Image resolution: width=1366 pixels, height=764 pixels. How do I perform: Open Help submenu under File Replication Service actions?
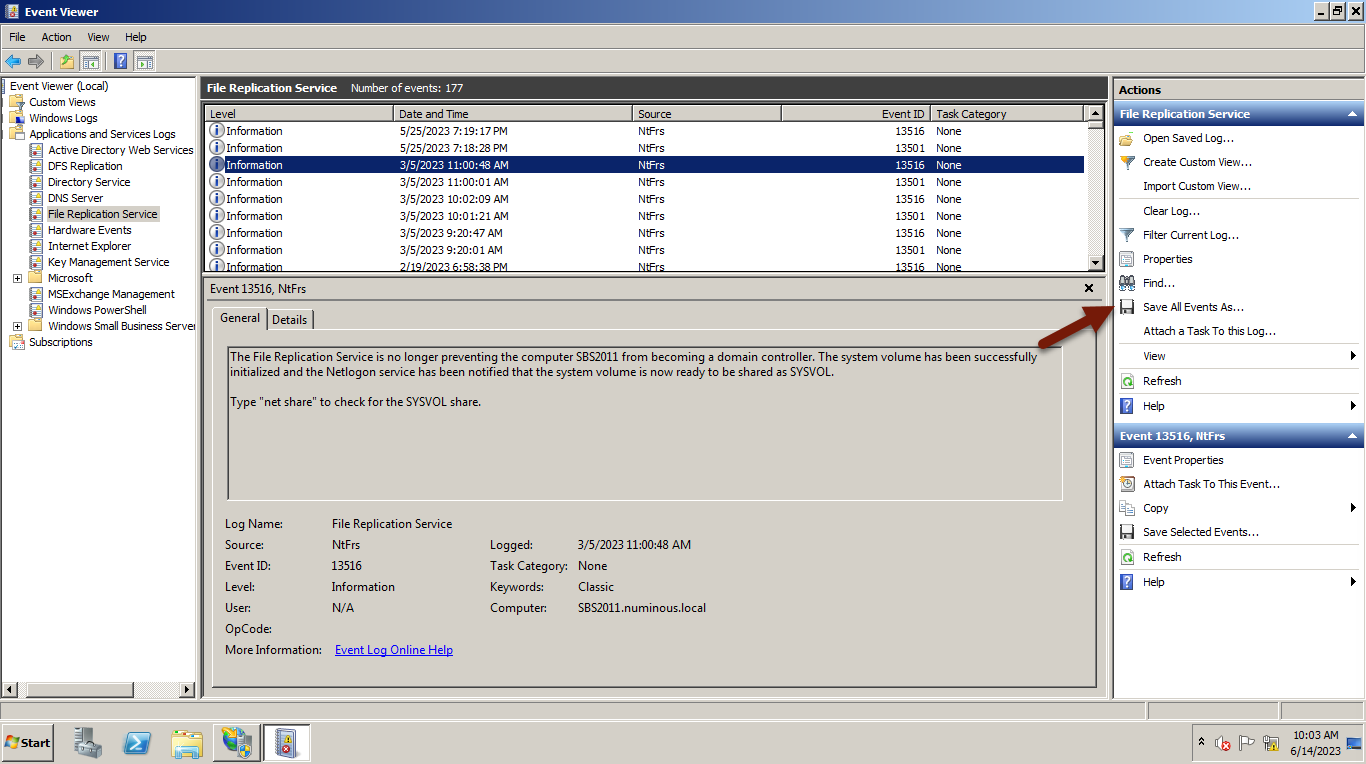1238,406
